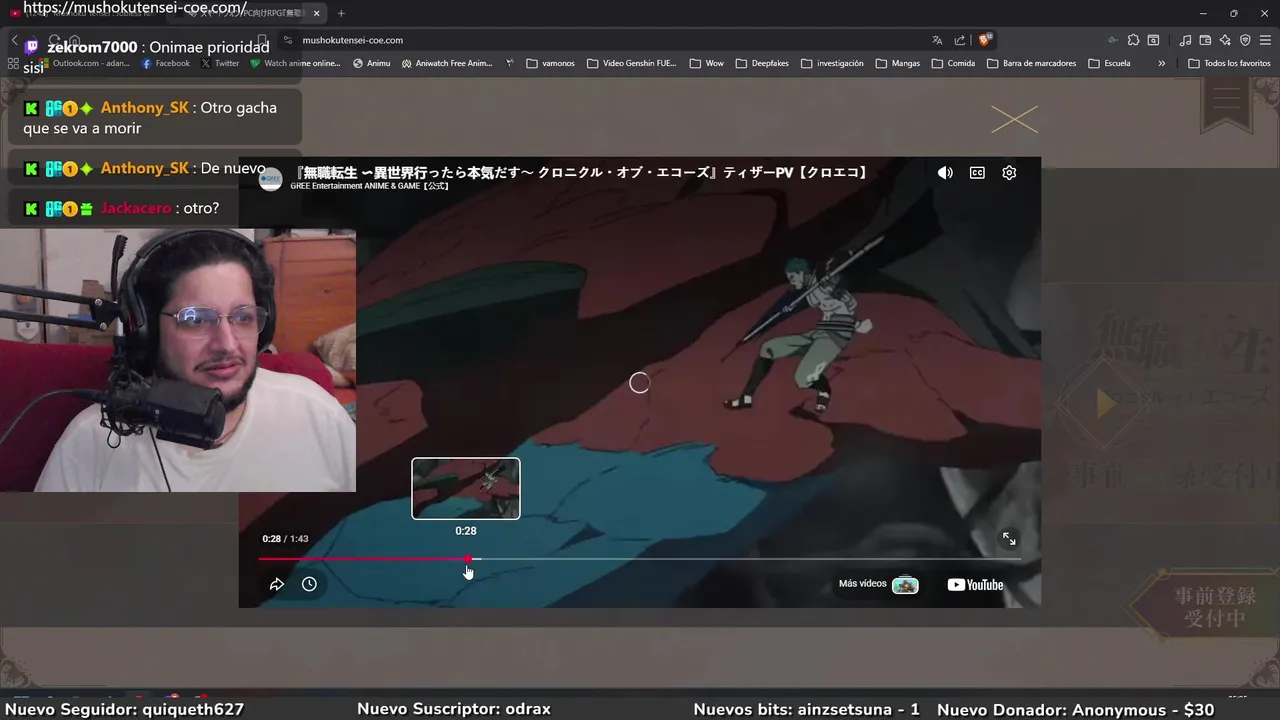Show more bookmarks chevron
Screen dimensions: 1280x720
[x=1161, y=63]
